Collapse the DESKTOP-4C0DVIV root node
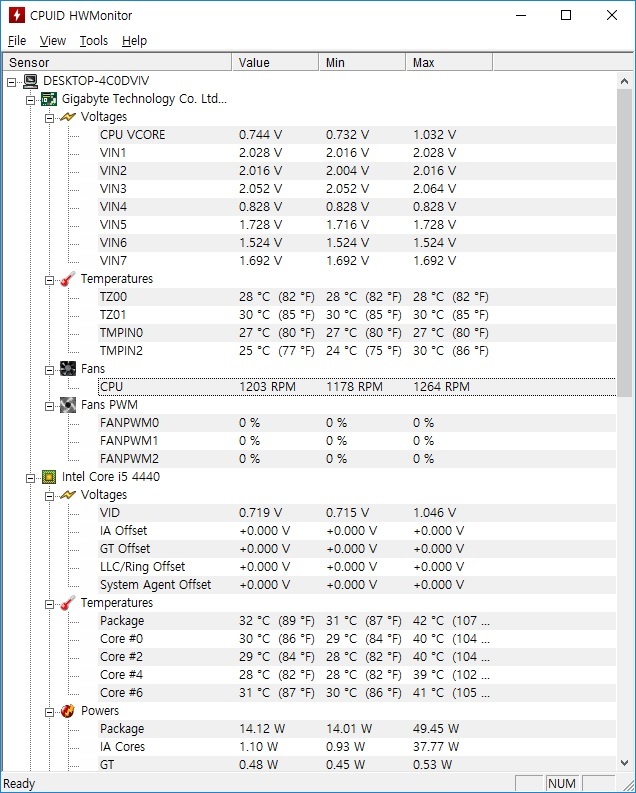The height and width of the screenshot is (793, 636). [x=12, y=82]
